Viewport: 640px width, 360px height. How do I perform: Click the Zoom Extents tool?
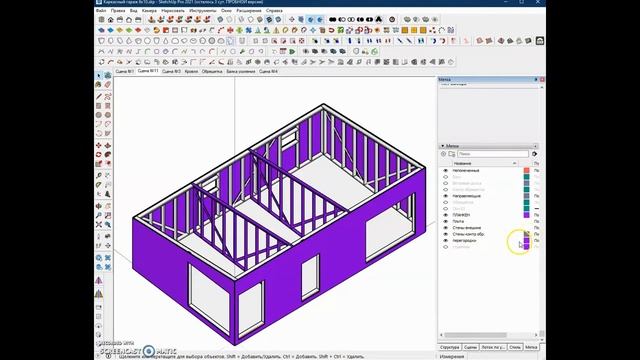pos(99,224)
